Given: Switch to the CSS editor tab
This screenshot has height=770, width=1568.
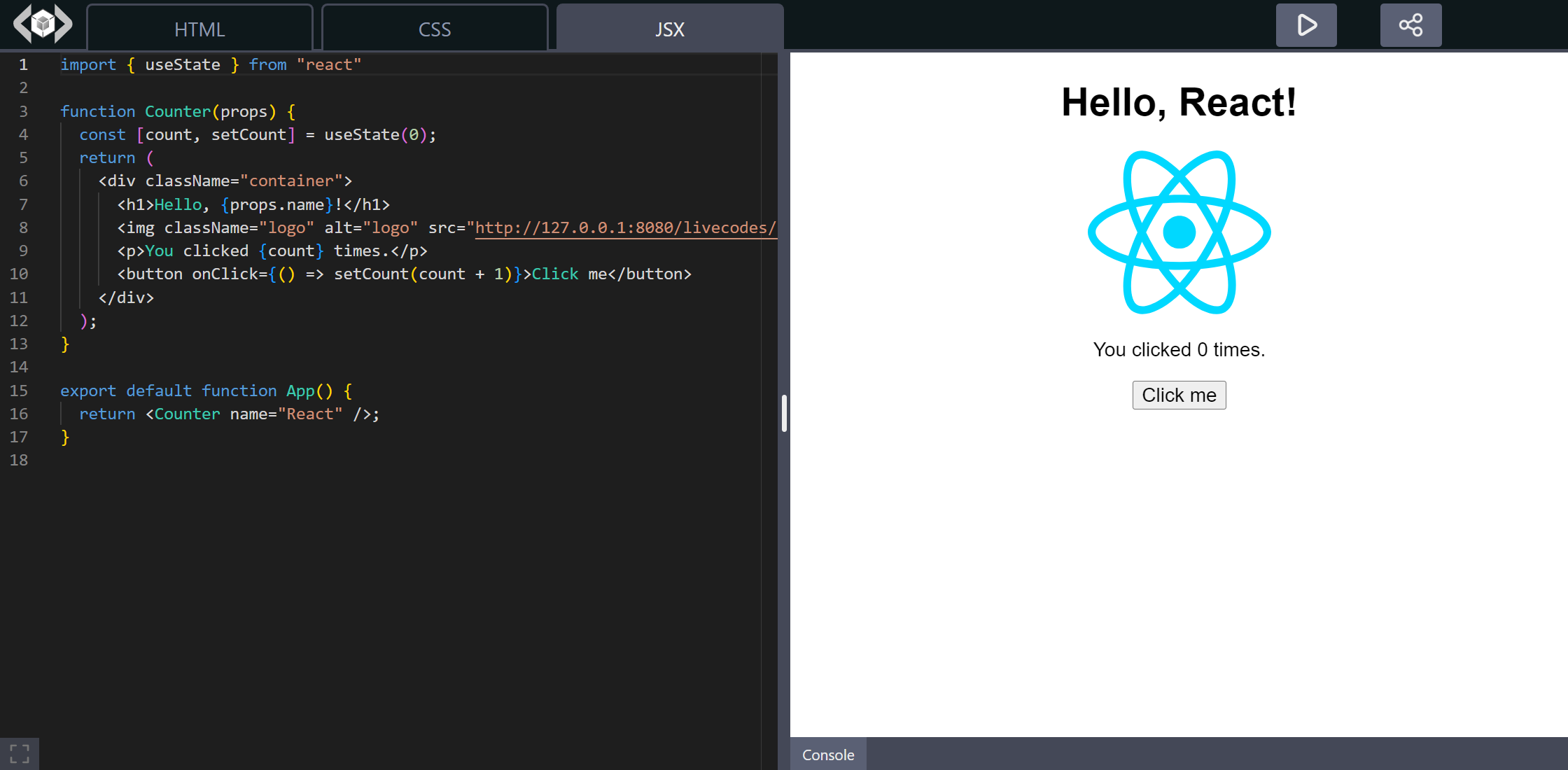Looking at the screenshot, I should pos(434,29).
